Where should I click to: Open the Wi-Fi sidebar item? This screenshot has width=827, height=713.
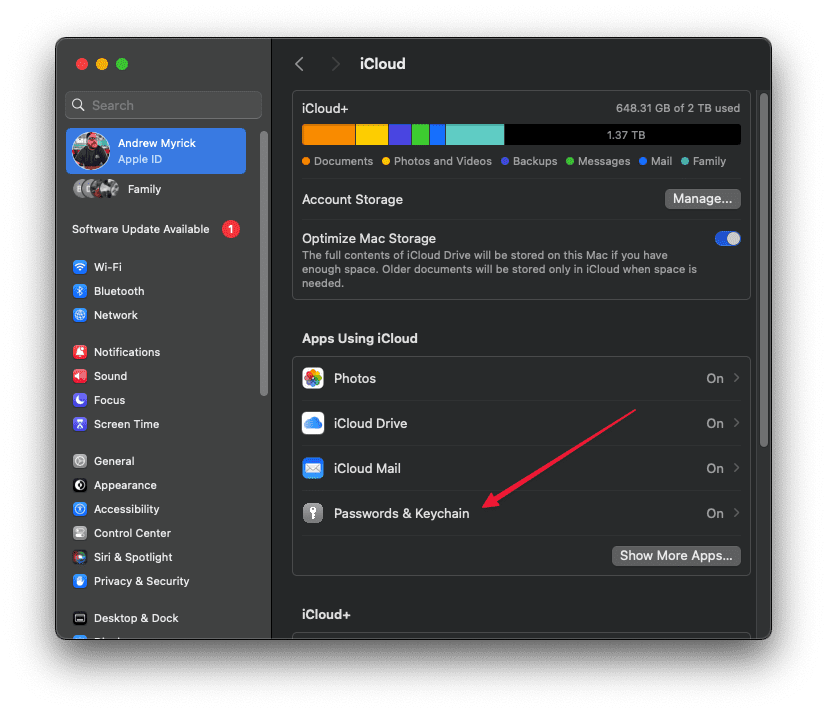[157, 267]
